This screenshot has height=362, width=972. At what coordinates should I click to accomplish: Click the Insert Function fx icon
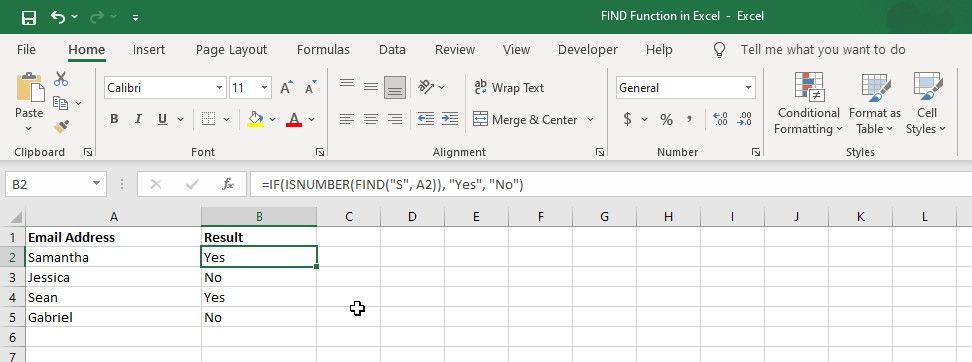[x=228, y=184]
